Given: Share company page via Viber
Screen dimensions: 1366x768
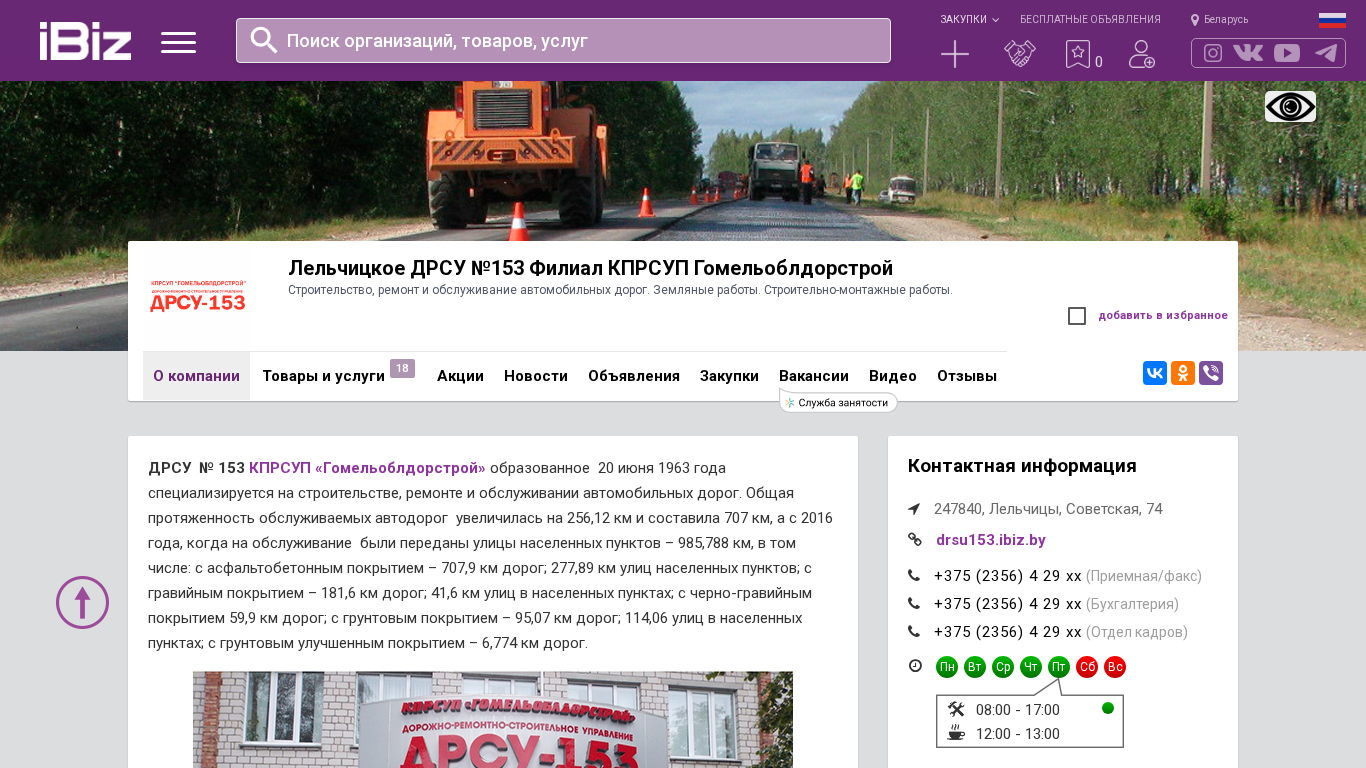Looking at the screenshot, I should [x=1211, y=373].
